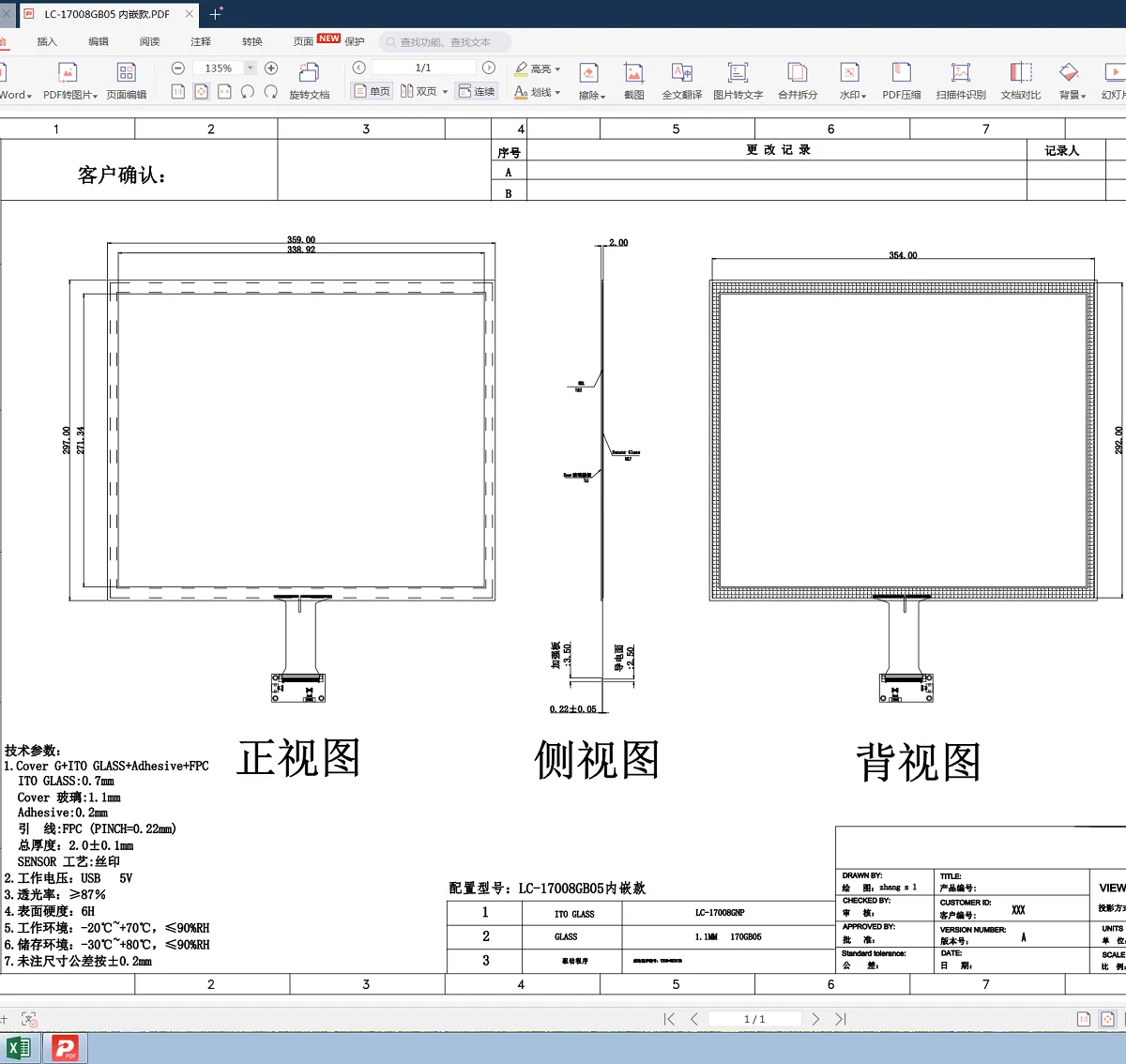Go to next page in toolbar
This screenshot has height=1064, width=1126.
pos(489,68)
